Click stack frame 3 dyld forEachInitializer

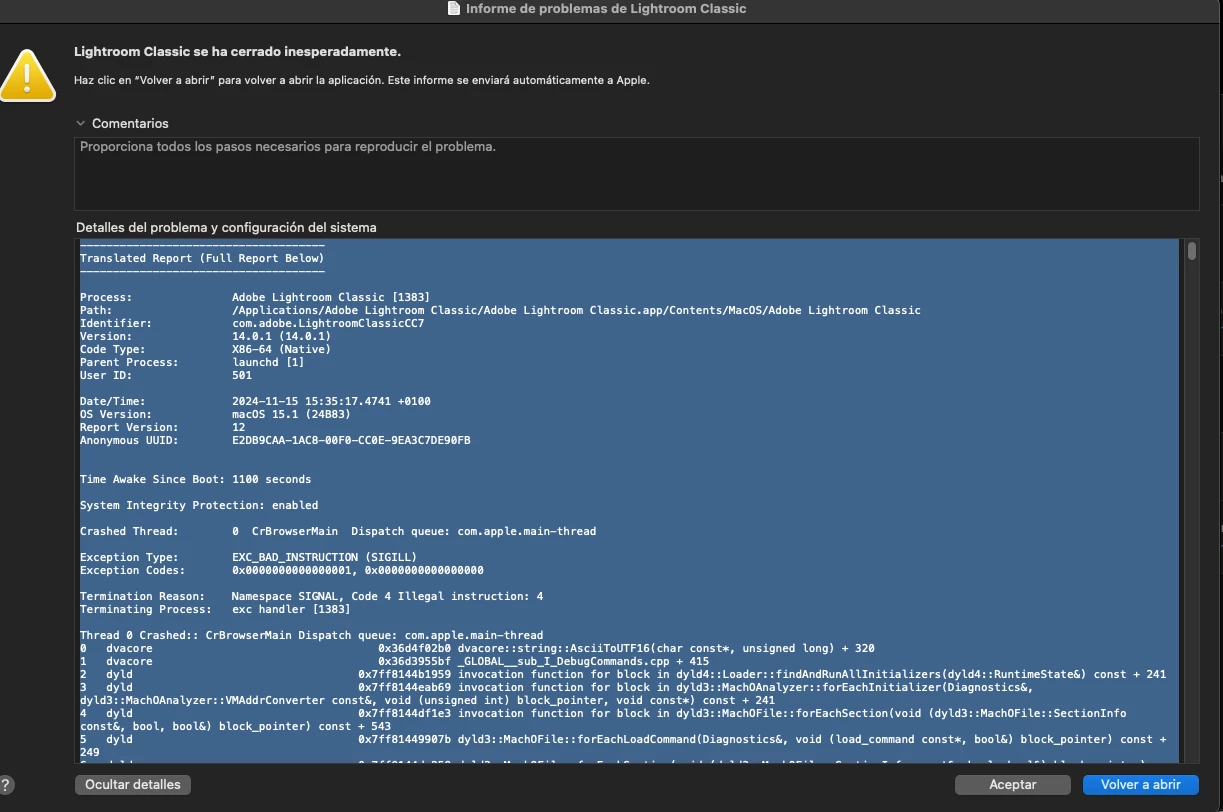556,693
